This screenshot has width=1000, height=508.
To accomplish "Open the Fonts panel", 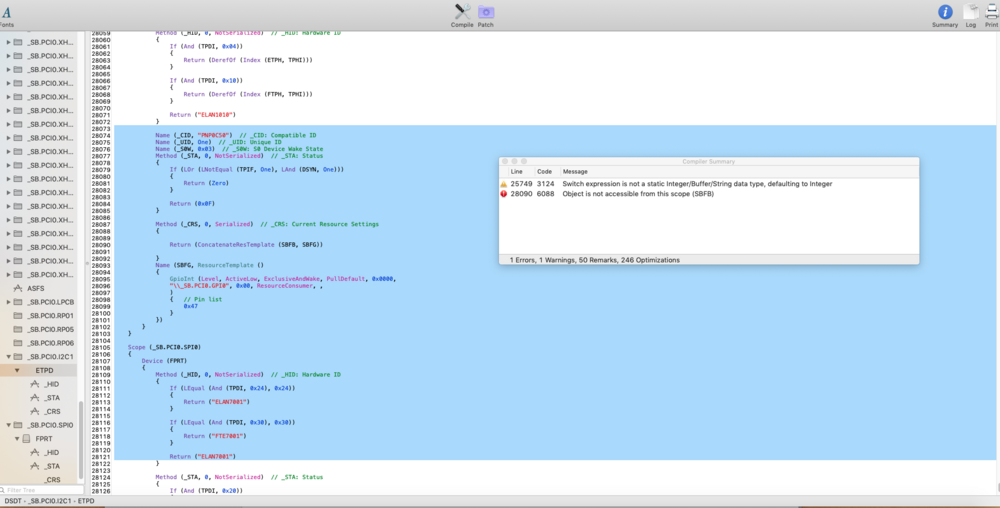I will tap(6, 14).
